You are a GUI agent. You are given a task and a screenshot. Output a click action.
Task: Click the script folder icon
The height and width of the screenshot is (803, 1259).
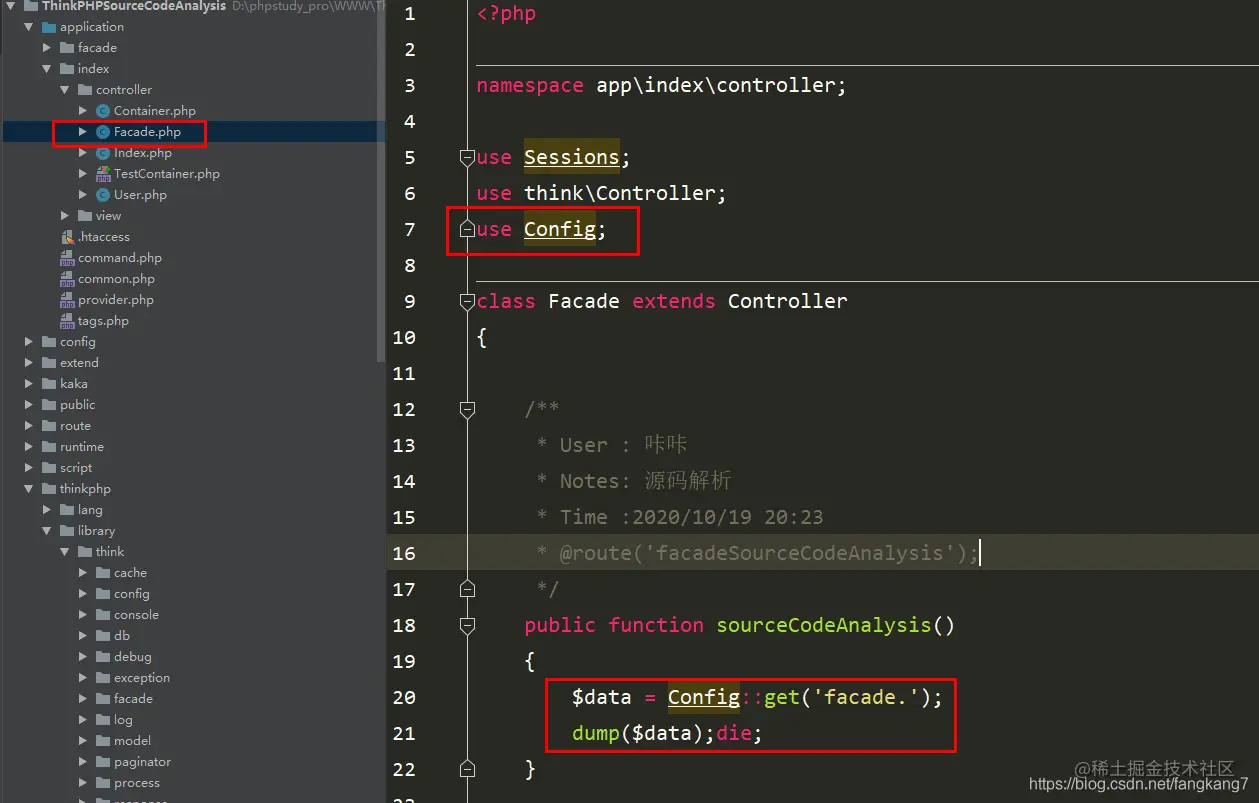point(49,468)
